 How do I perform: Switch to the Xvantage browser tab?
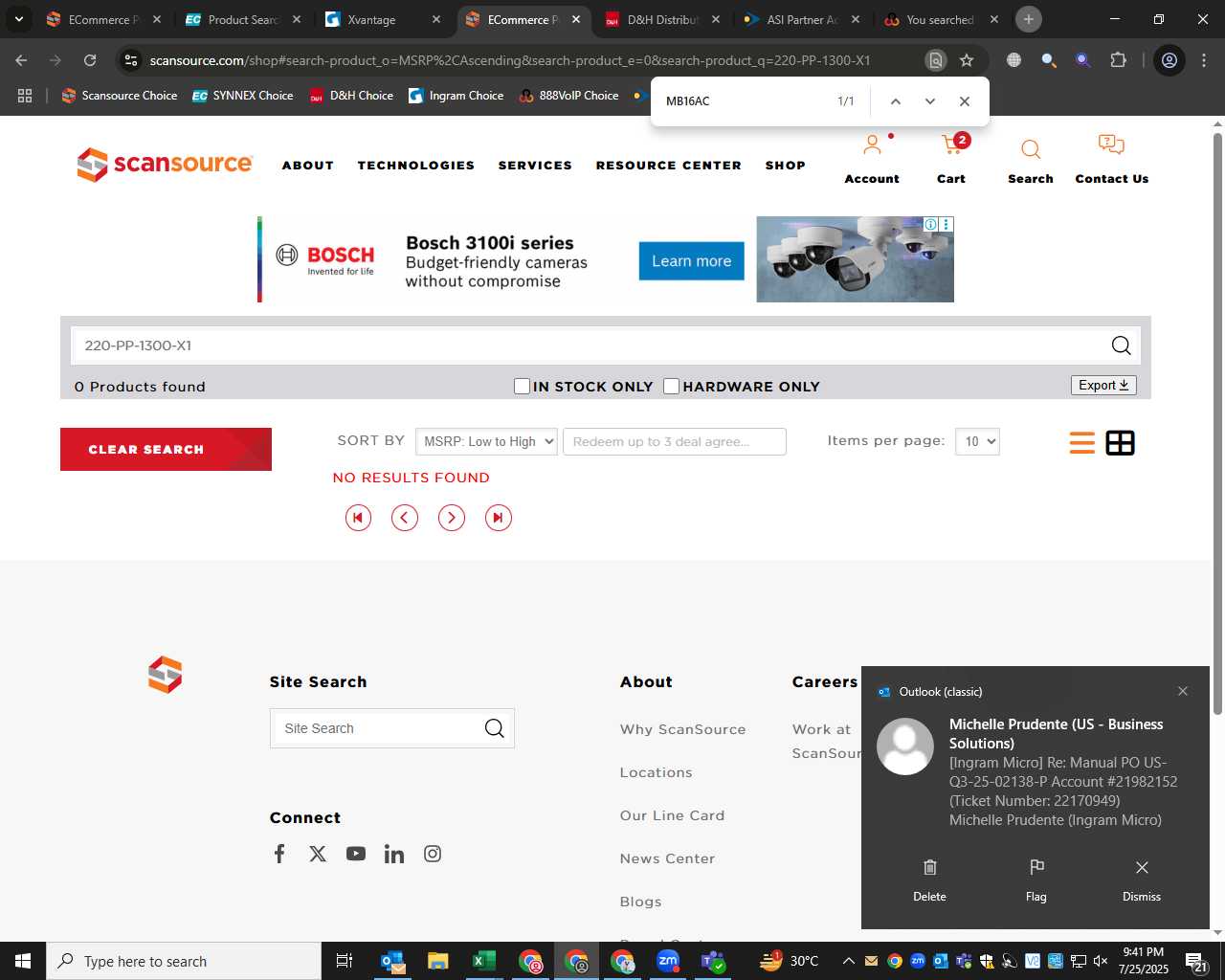(x=382, y=19)
